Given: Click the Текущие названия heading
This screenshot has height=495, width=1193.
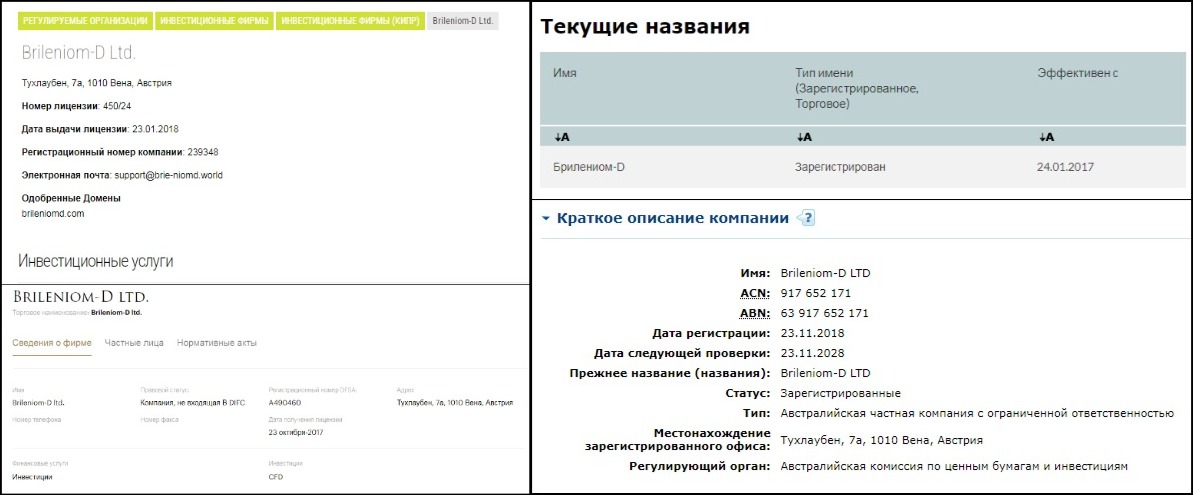Looking at the screenshot, I should (x=645, y=27).
